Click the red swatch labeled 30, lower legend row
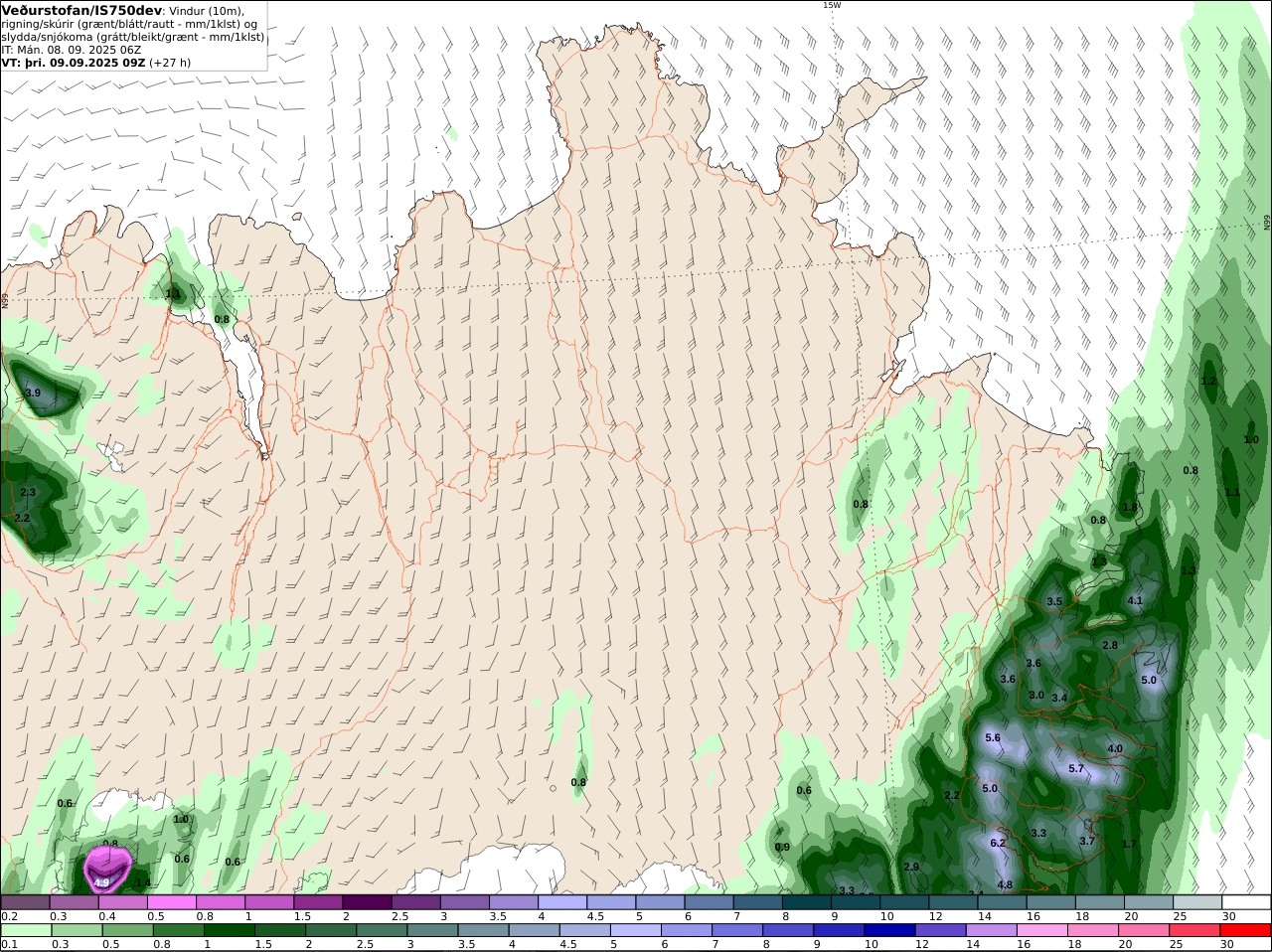 1246,931
